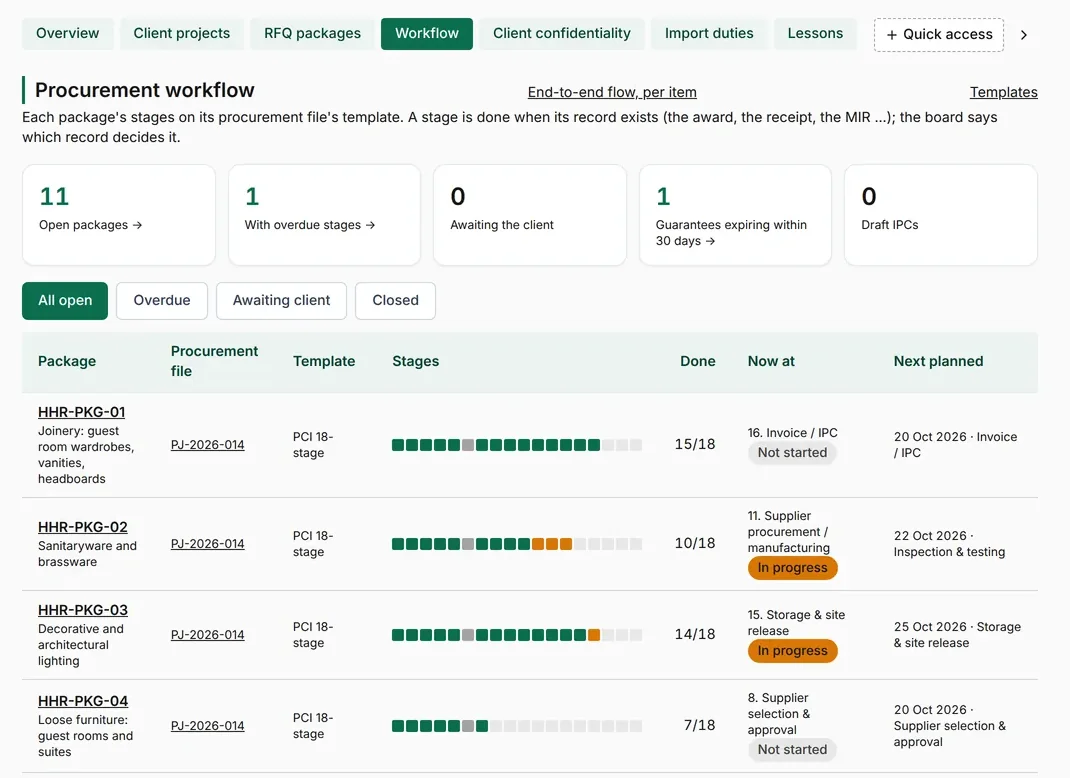This screenshot has height=778, width=1070.
Task: Open PJ-2026-014 in HHR-PKG-04 row
Action: click(x=207, y=725)
